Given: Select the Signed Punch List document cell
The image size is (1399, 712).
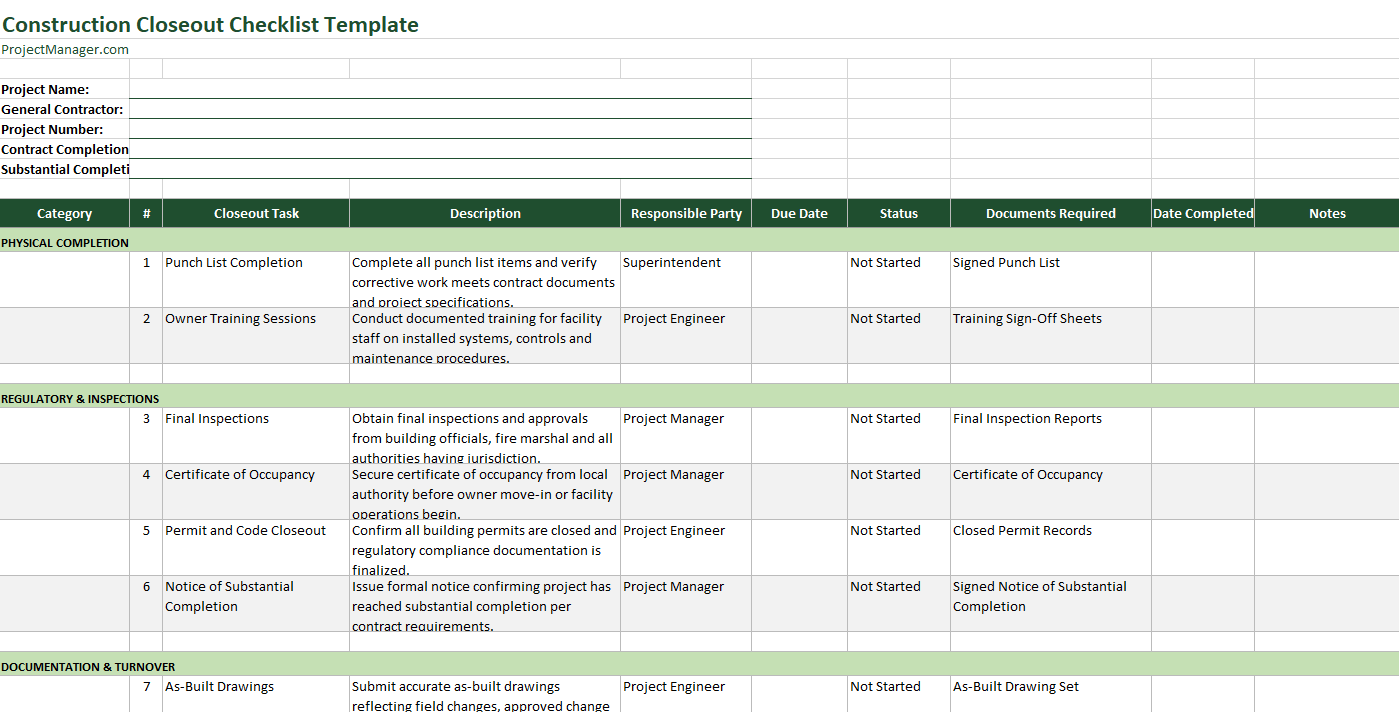Looking at the screenshot, I should 1051,279.
